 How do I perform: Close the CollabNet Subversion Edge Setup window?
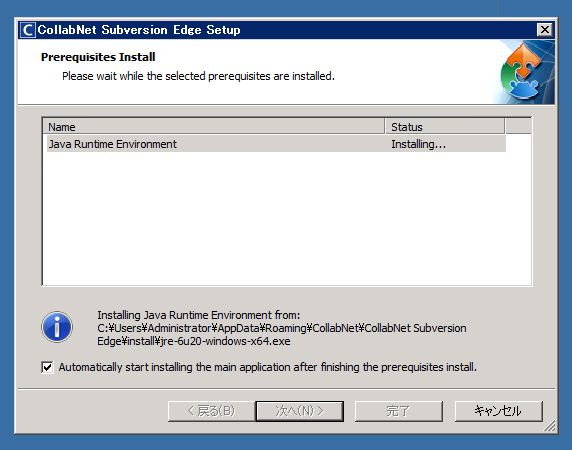pos(545,30)
